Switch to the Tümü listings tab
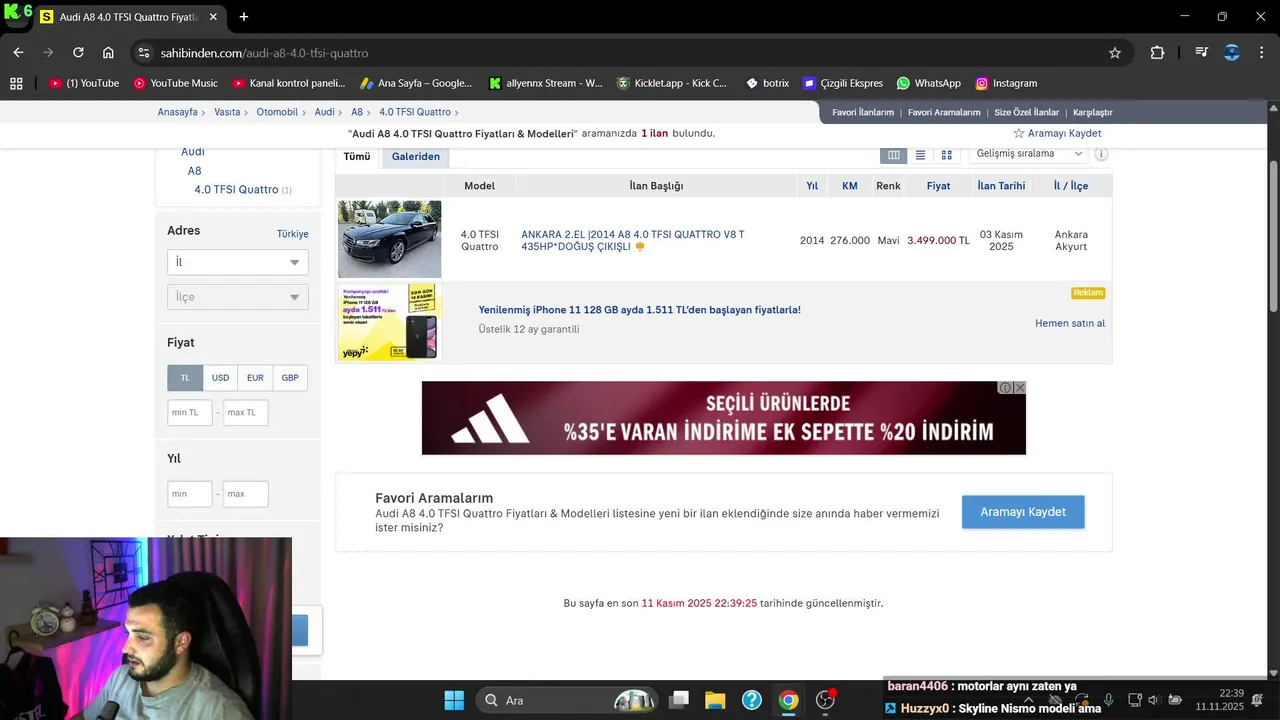 pos(357,157)
